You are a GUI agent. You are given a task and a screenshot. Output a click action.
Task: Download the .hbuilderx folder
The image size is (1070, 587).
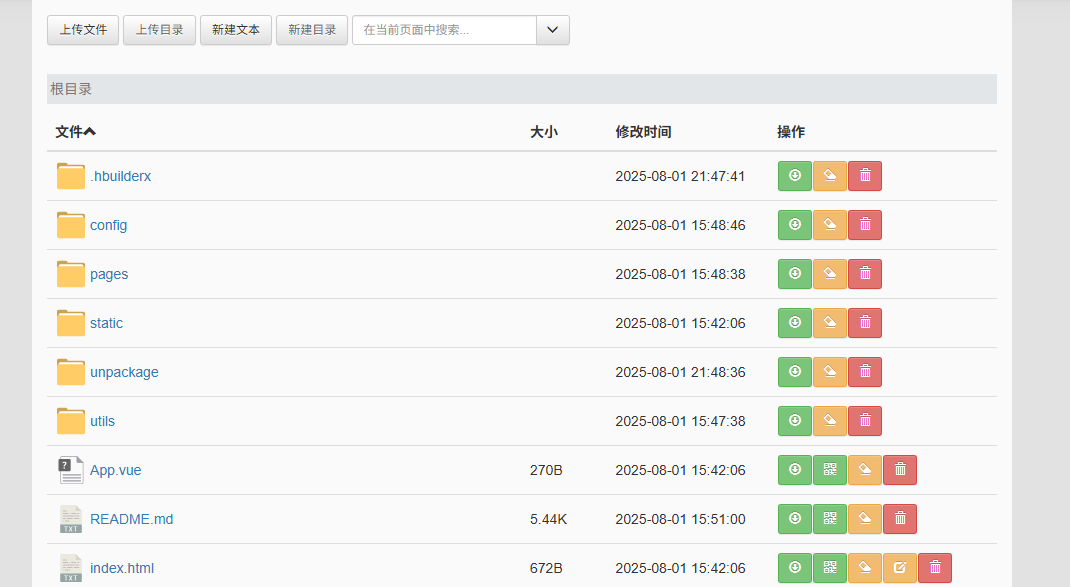(795, 176)
